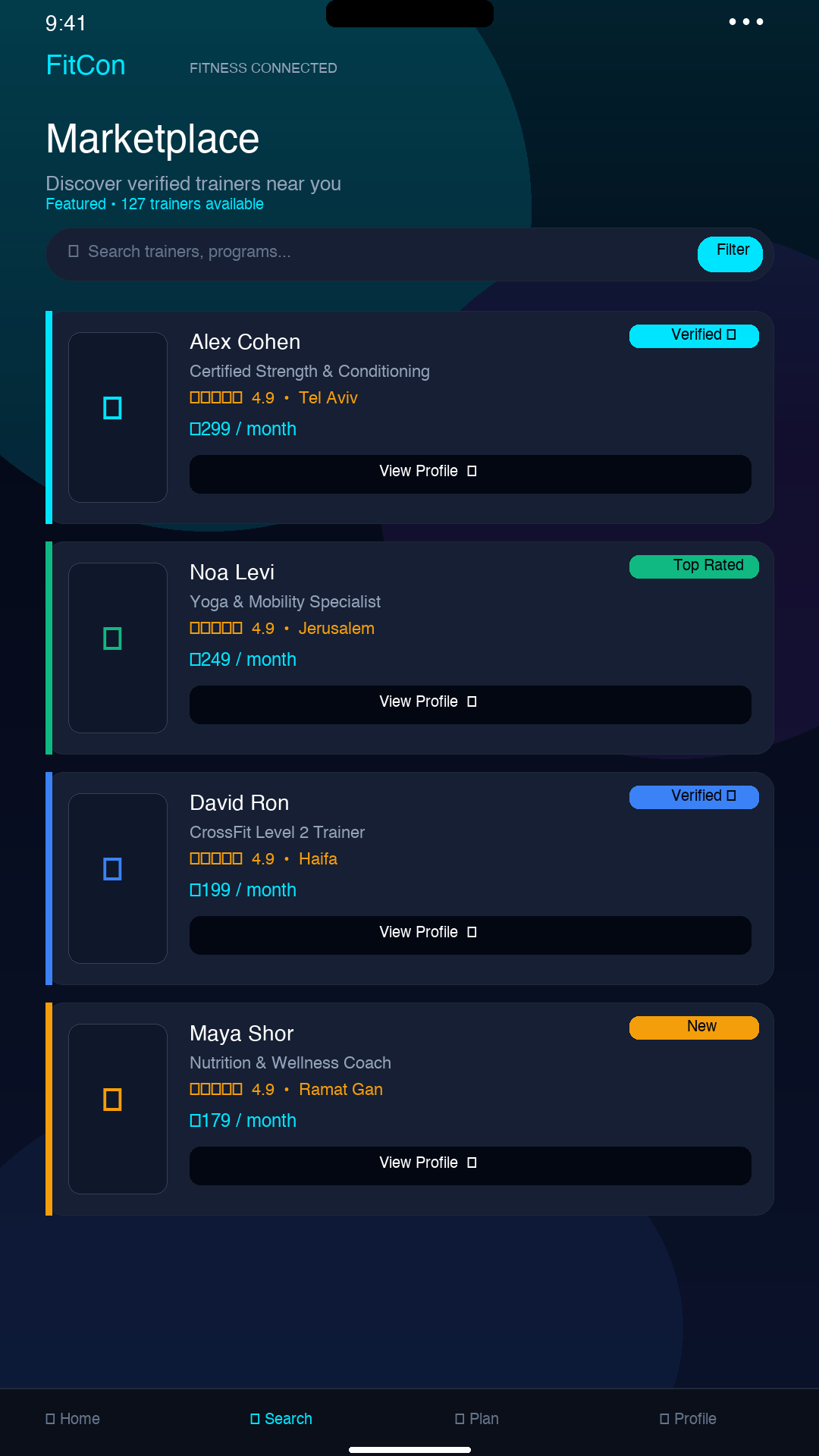Tap David Ron's avatar icon
The height and width of the screenshot is (1456, 819).
112,869
